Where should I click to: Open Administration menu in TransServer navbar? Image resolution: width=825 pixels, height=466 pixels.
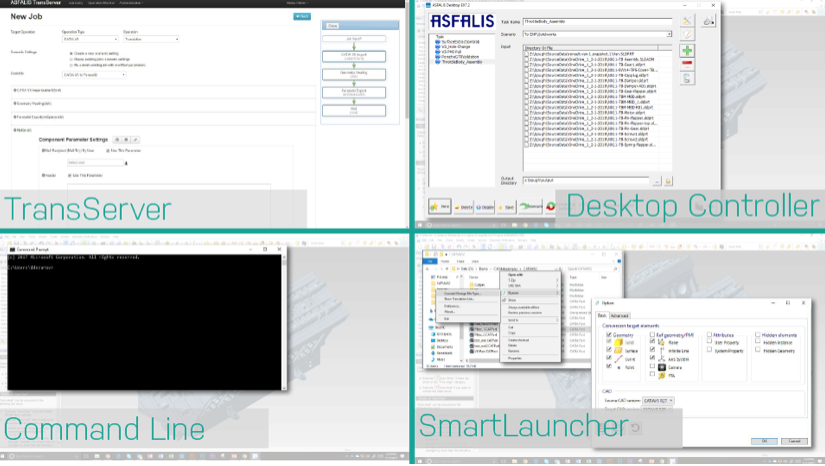coord(130,3)
